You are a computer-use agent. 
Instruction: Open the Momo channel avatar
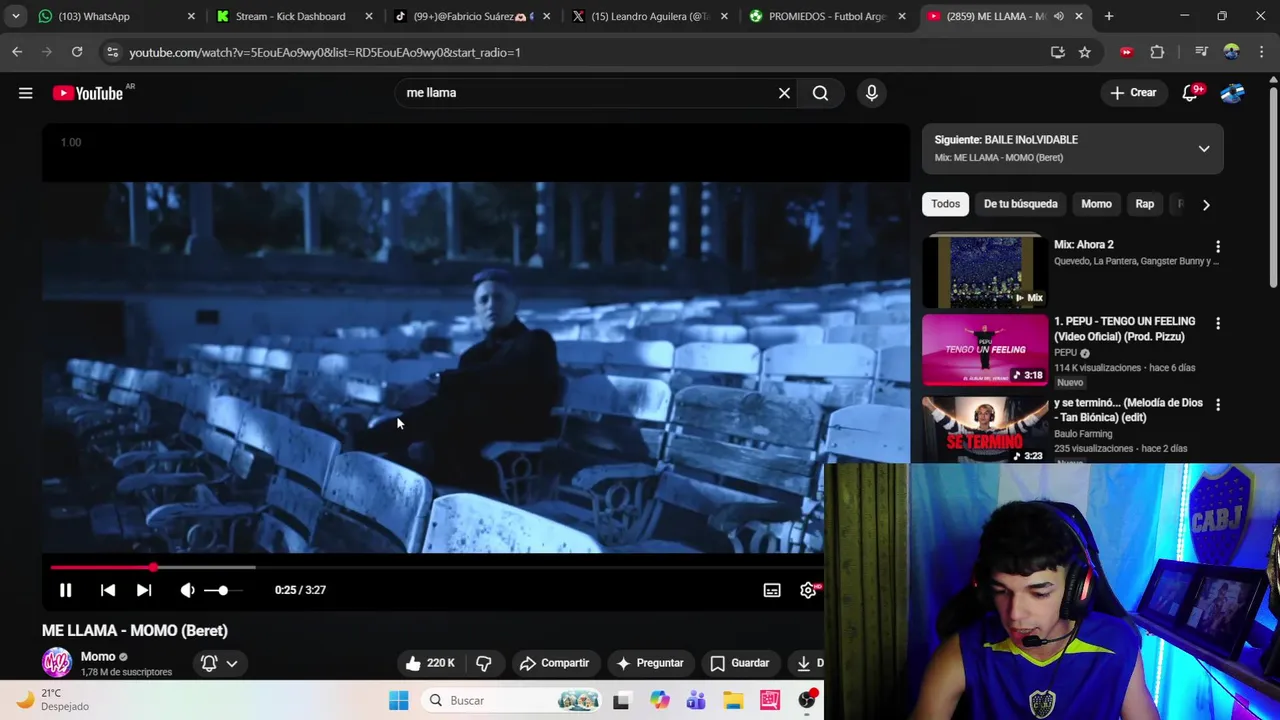57,663
